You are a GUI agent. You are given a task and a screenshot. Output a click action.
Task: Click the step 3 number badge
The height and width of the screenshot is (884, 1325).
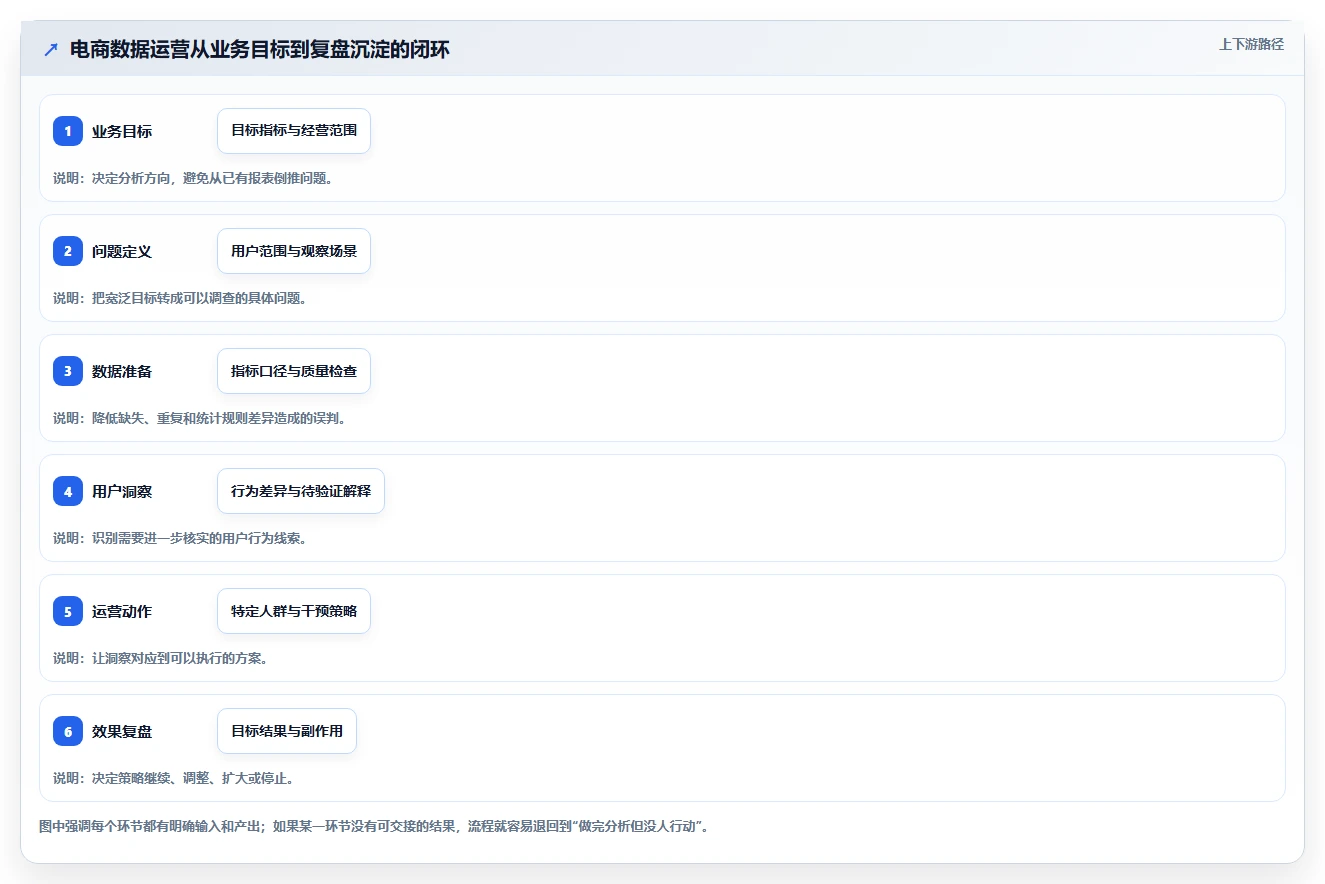click(68, 371)
